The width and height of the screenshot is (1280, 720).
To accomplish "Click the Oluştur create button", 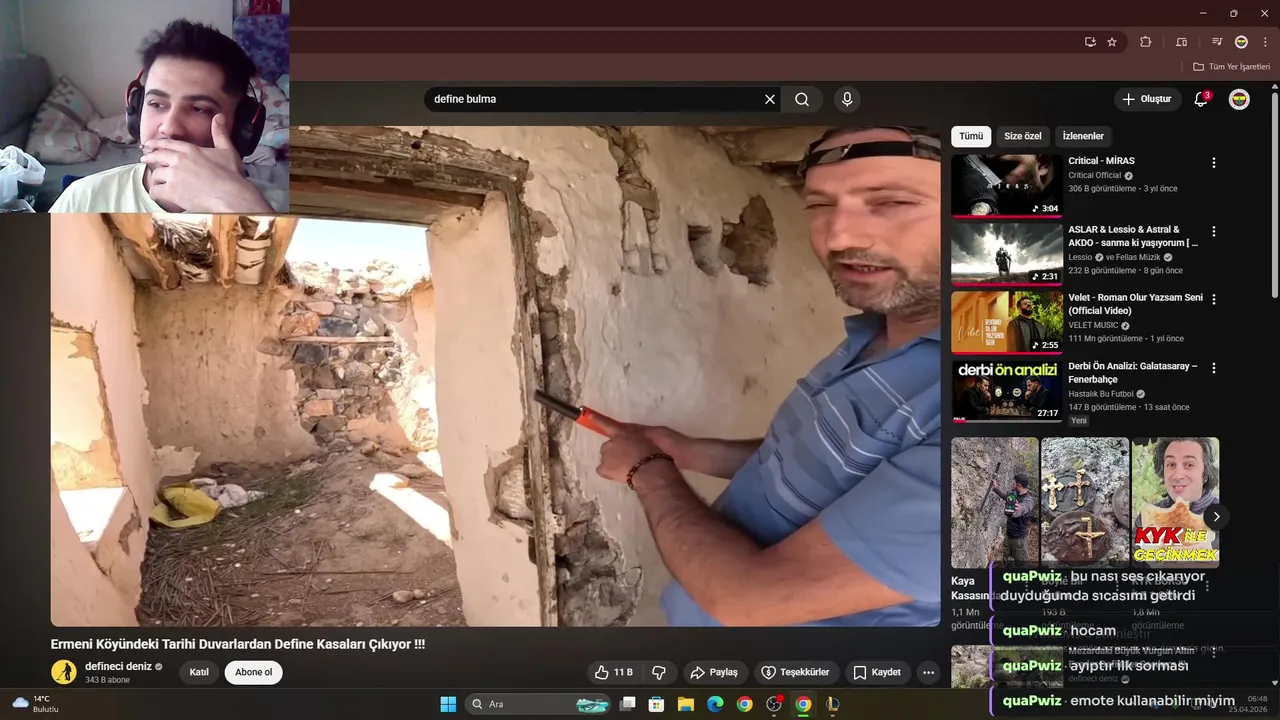I will point(1147,99).
